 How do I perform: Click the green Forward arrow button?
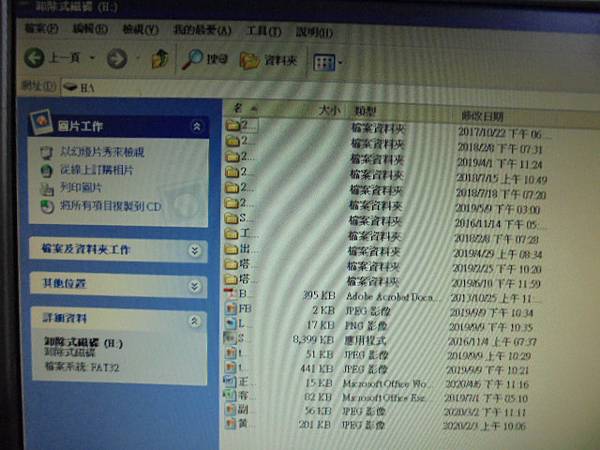117,59
